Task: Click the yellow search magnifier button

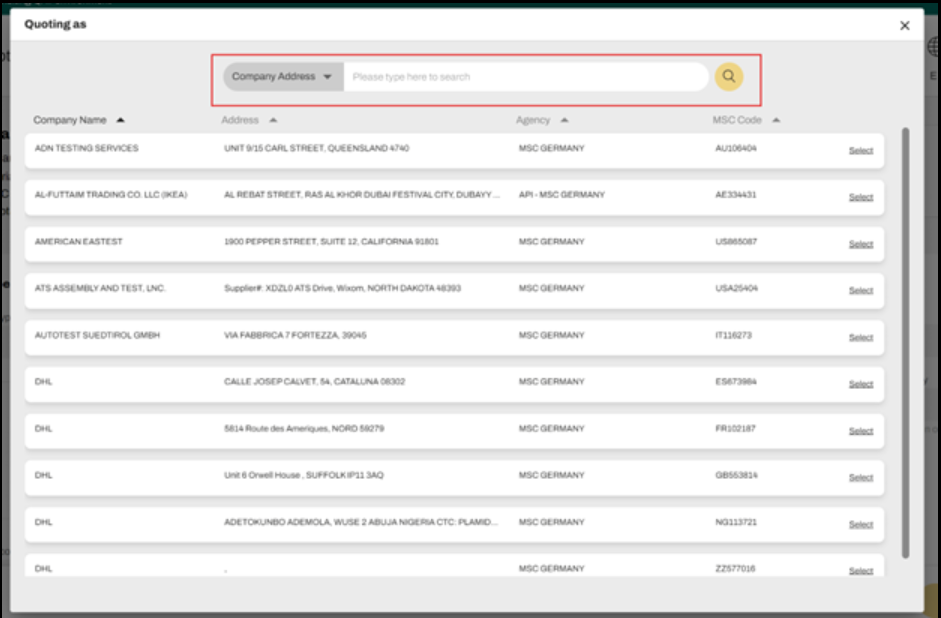Action: [x=729, y=76]
